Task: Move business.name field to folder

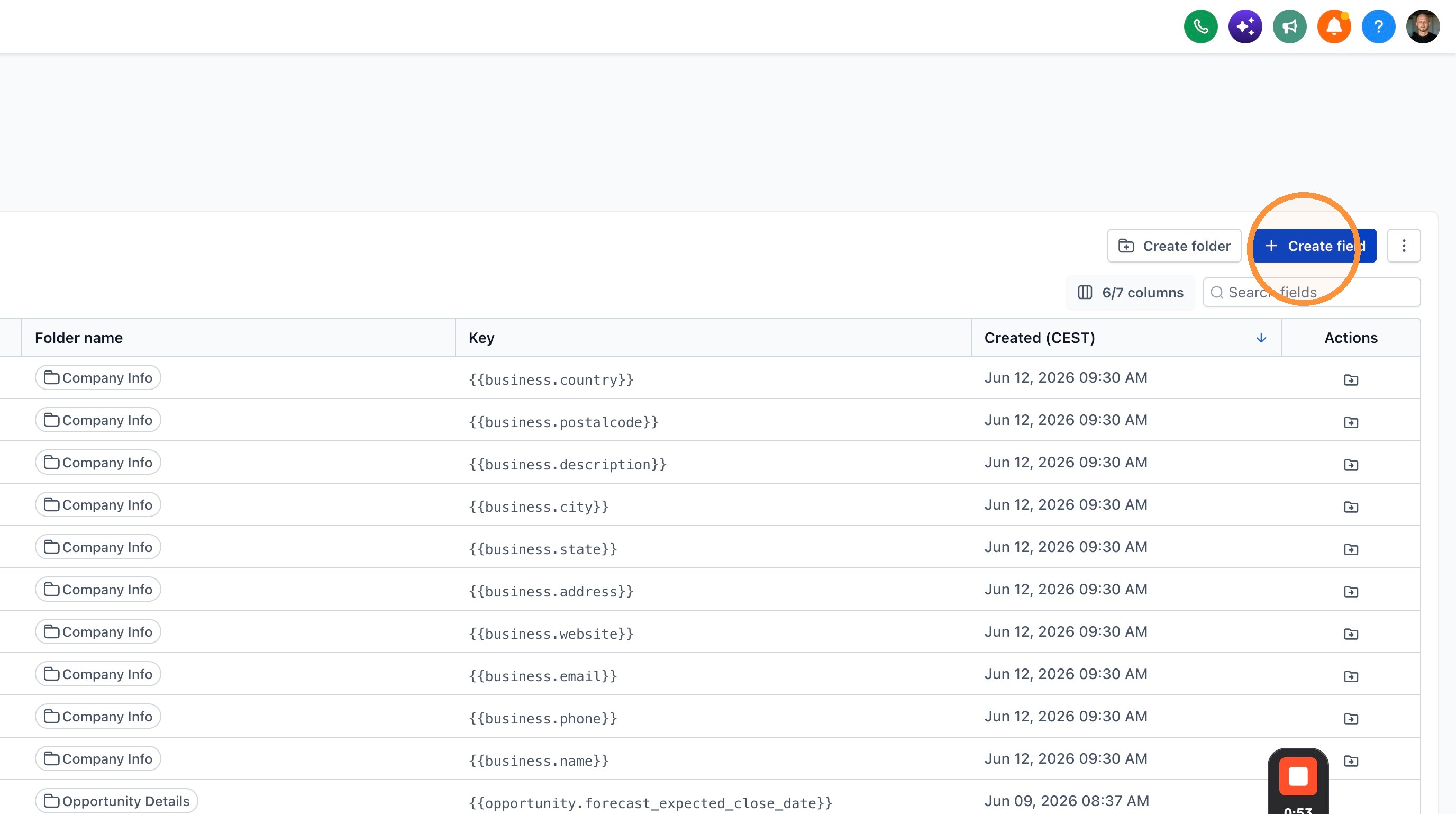Action: coord(1351,762)
